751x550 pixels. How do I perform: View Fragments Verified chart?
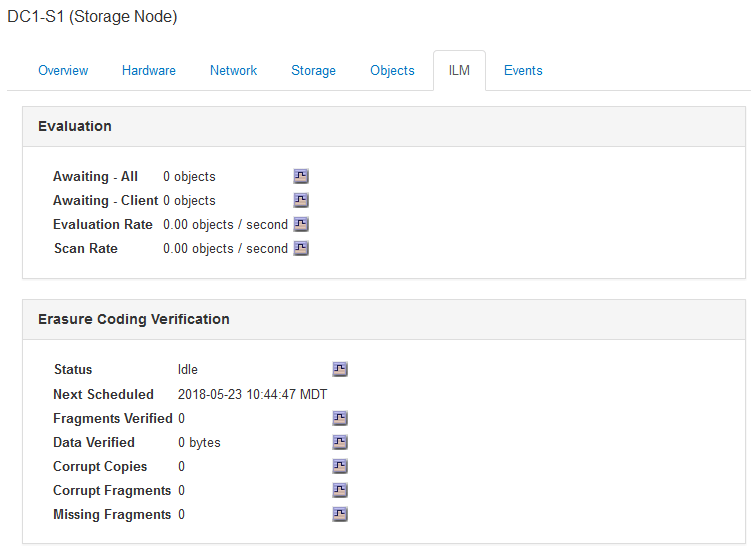[x=340, y=418]
